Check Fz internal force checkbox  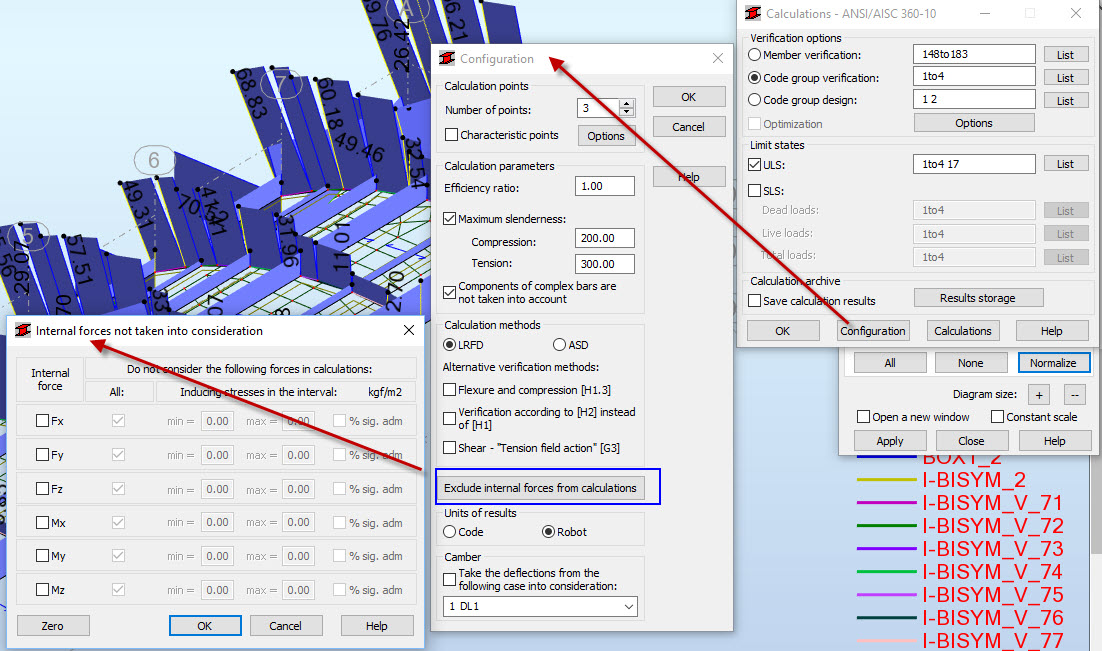point(42,489)
